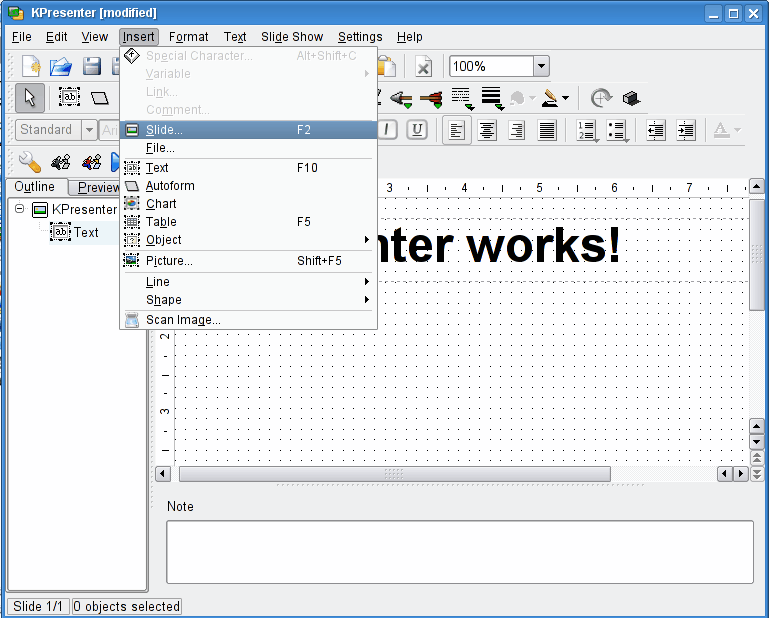Toggle italic formatting
Screen dimensions: 769x618
386,130
